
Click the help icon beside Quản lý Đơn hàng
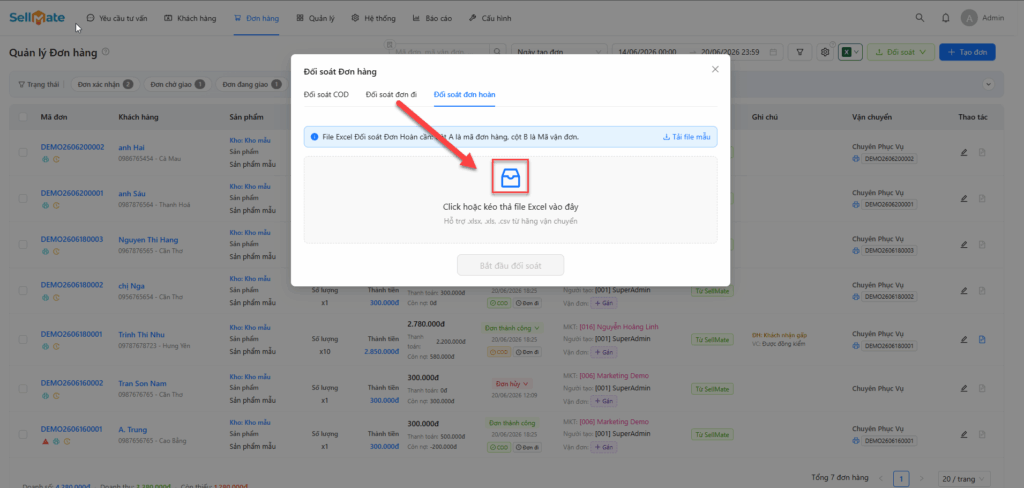106,52
